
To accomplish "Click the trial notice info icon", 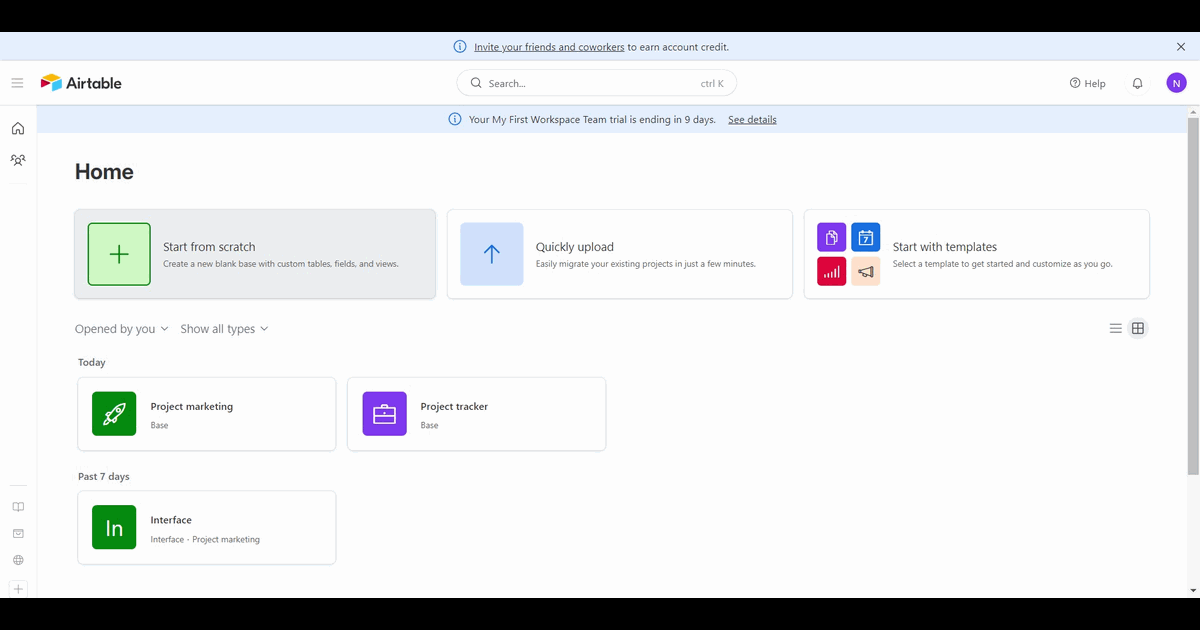I will 455,119.
